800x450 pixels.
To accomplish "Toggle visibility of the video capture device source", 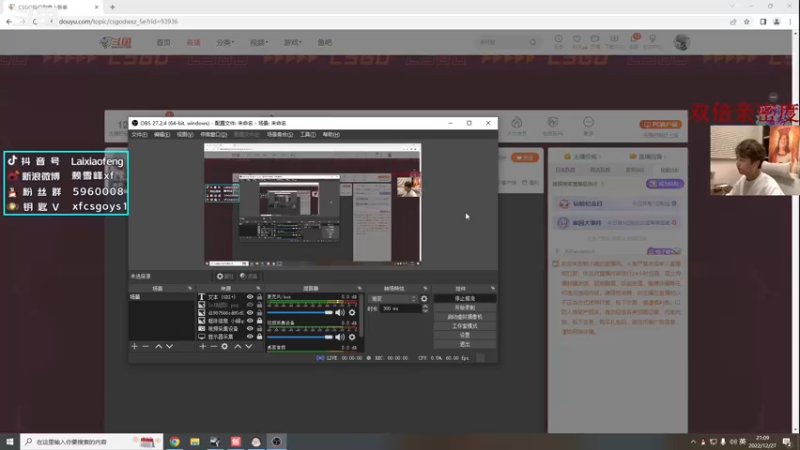I will tap(250, 329).
